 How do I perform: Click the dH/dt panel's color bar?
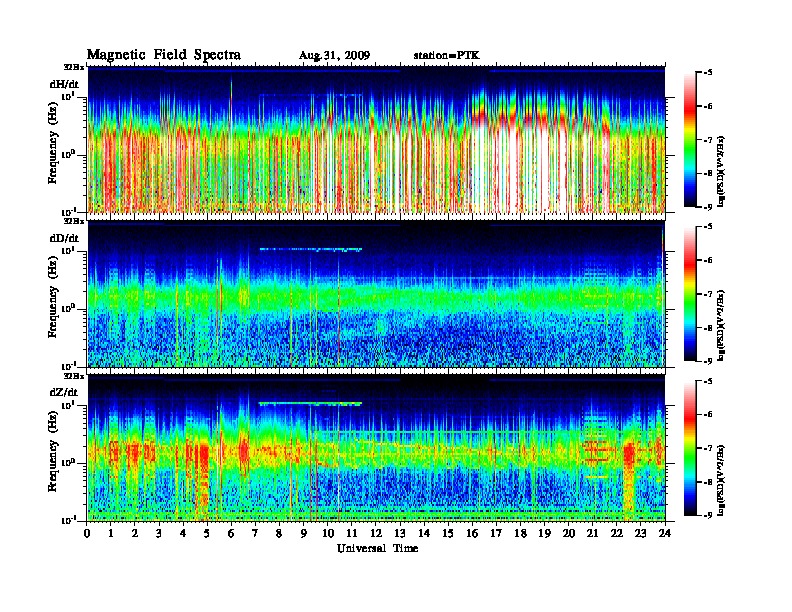point(690,140)
